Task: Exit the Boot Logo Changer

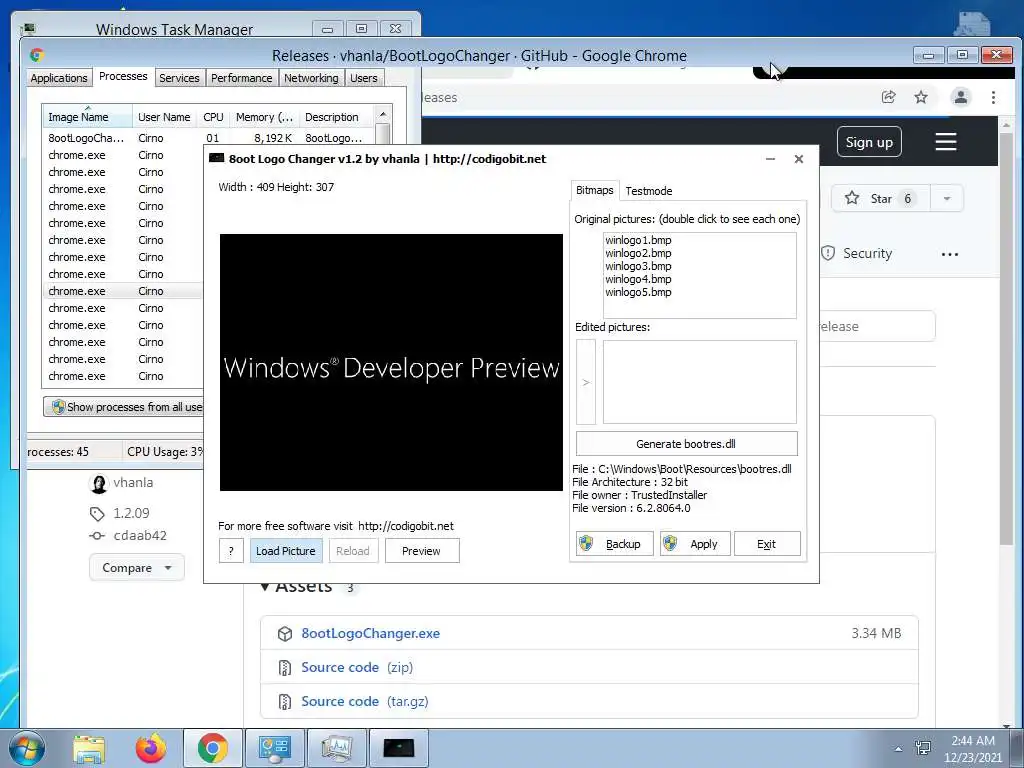Action: [x=767, y=544]
